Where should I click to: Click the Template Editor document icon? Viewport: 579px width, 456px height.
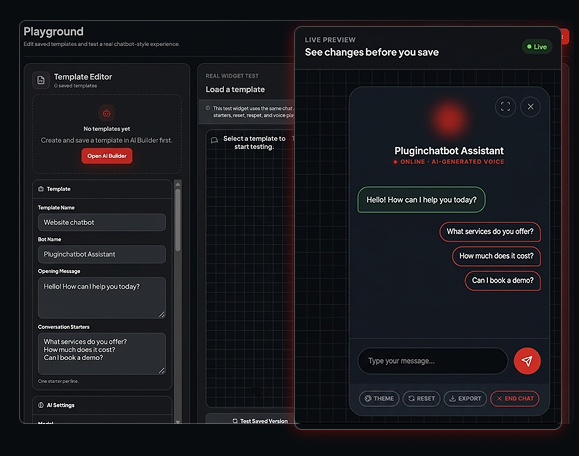pos(41,80)
